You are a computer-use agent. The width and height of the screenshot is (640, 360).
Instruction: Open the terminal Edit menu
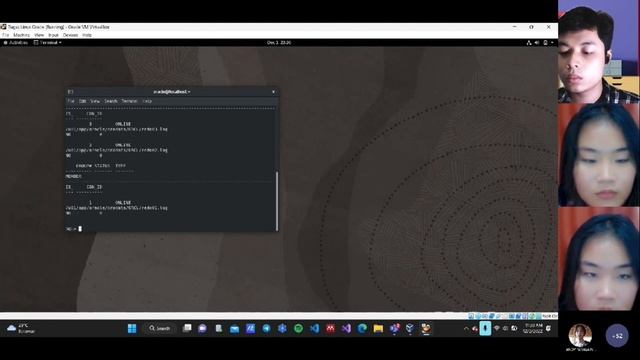(x=83, y=101)
